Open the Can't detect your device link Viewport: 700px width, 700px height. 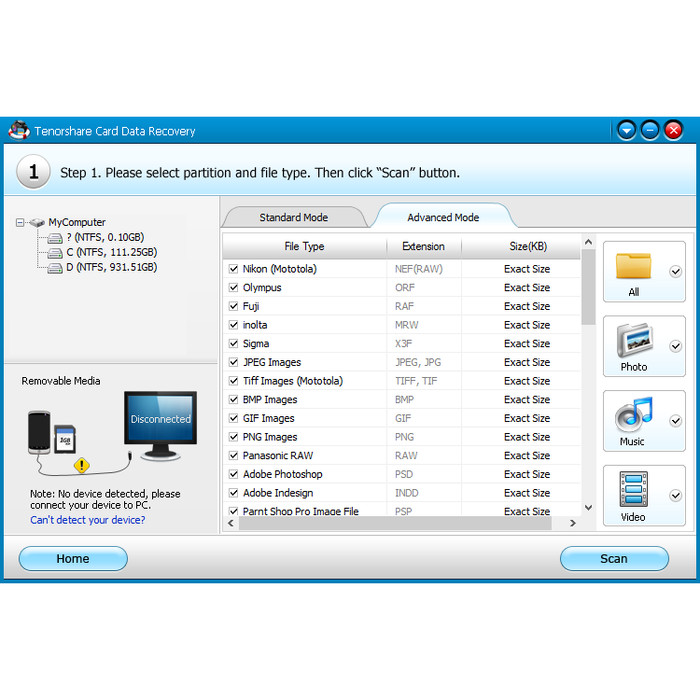coord(88,520)
